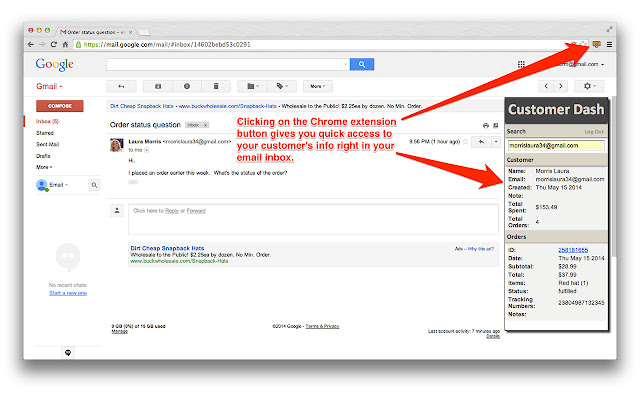Open the Chrome hamburger menu
This screenshot has width=640, height=400.
[609, 44]
